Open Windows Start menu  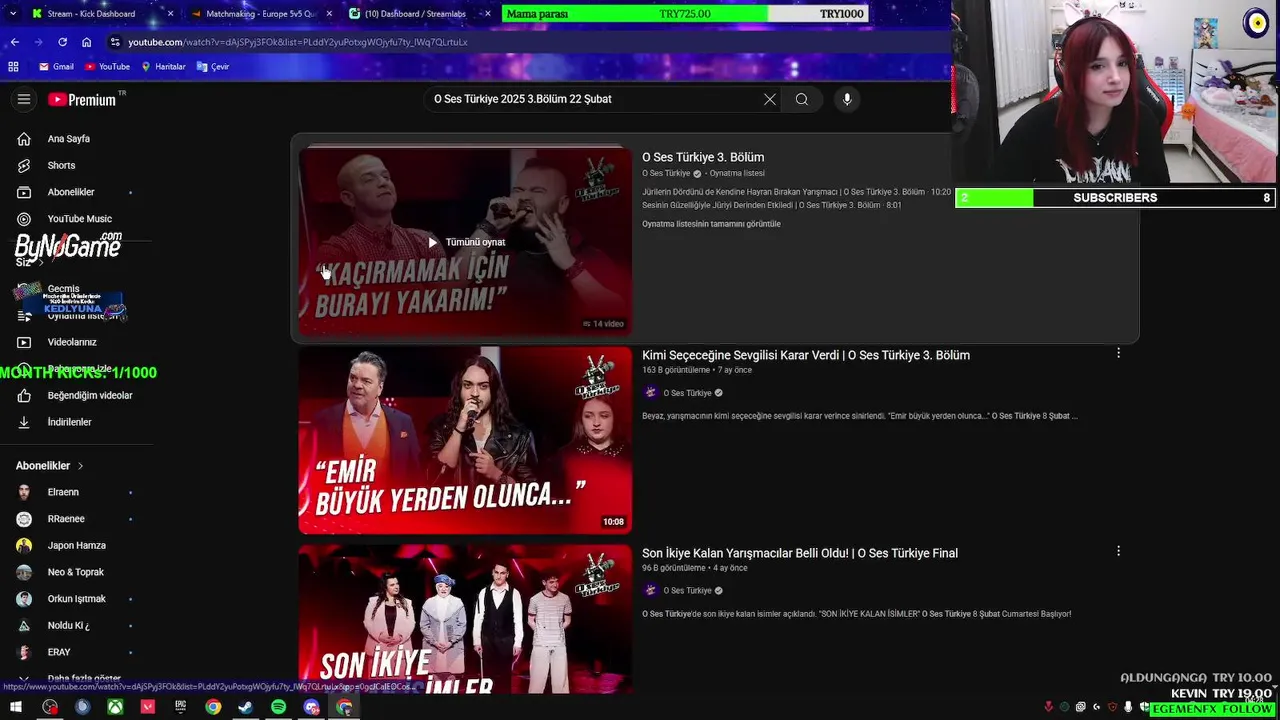tap(16, 707)
